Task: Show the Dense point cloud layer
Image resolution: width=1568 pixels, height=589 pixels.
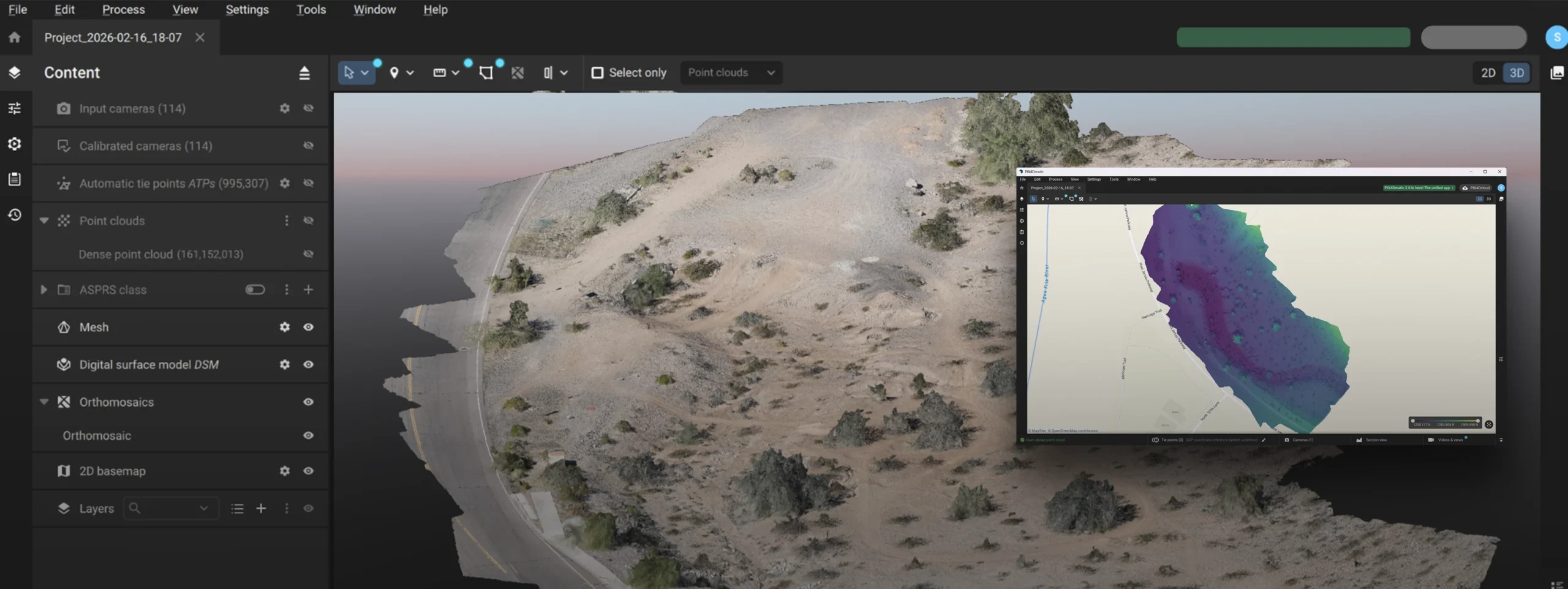Action: pyautogui.click(x=308, y=254)
